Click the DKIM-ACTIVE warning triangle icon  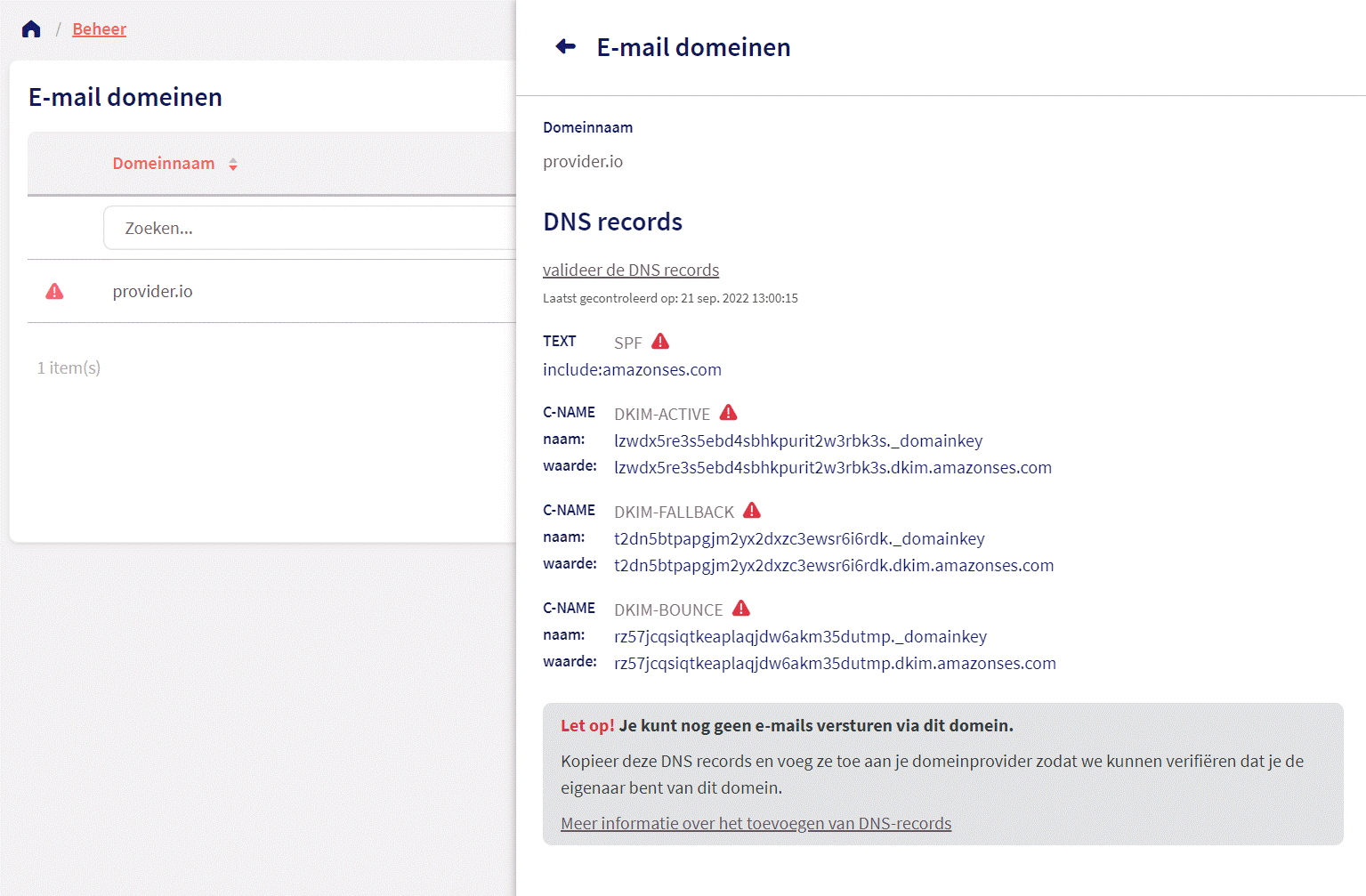pos(729,413)
